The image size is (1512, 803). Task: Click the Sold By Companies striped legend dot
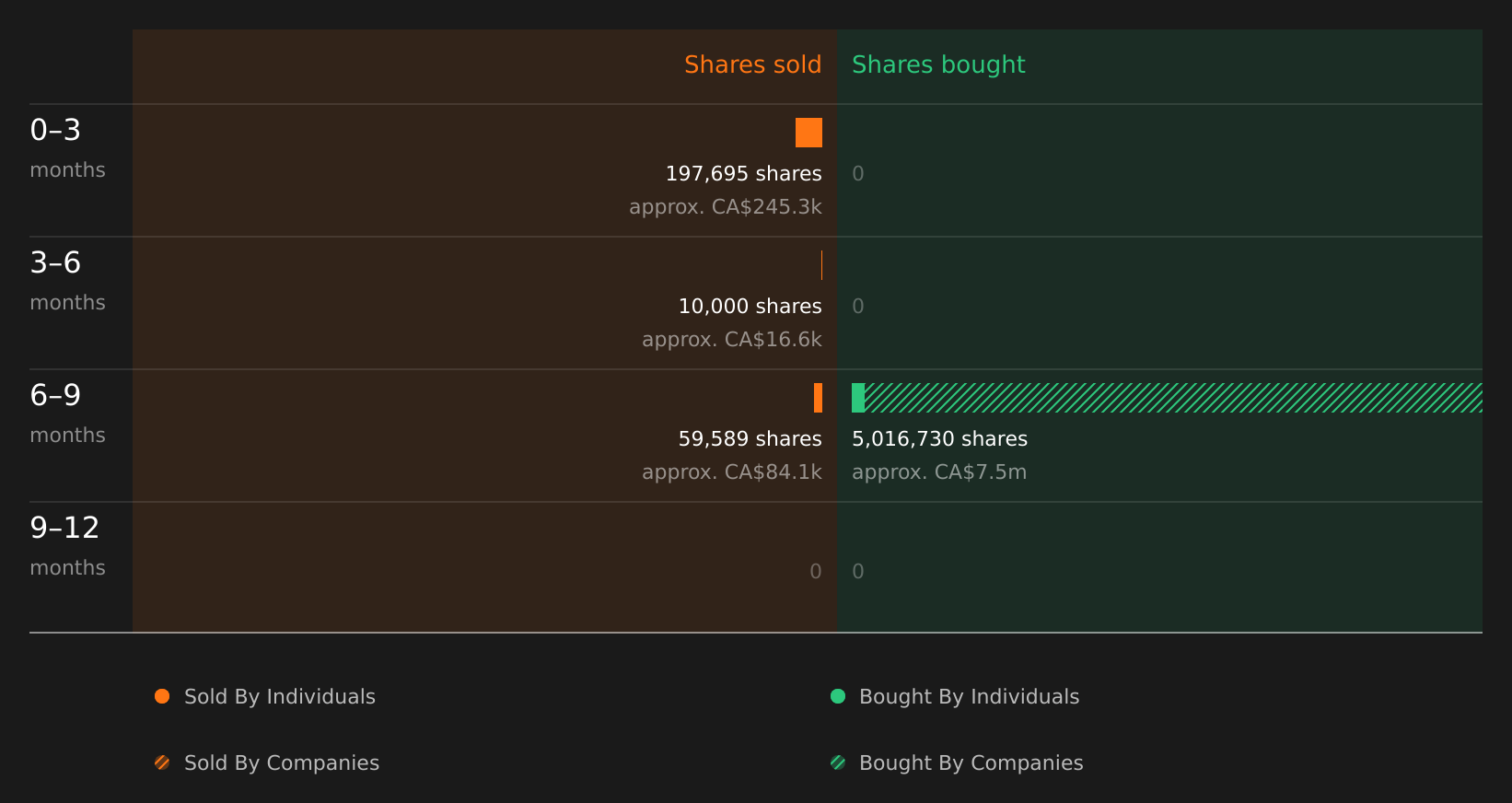point(162,762)
